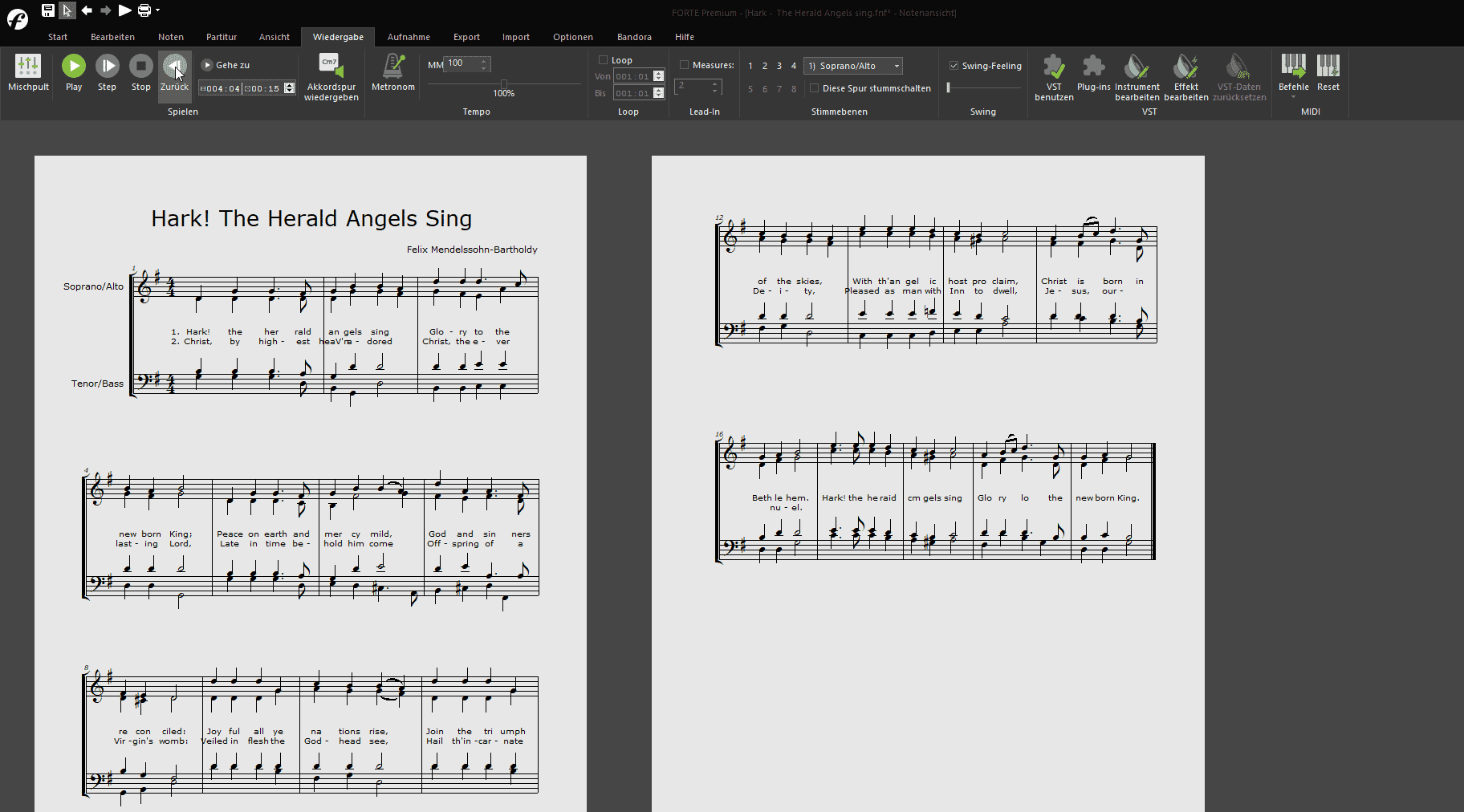This screenshot has width=1464, height=812.
Task: Expand the quick toolbar customize arrow
Action: (x=158, y=10)
